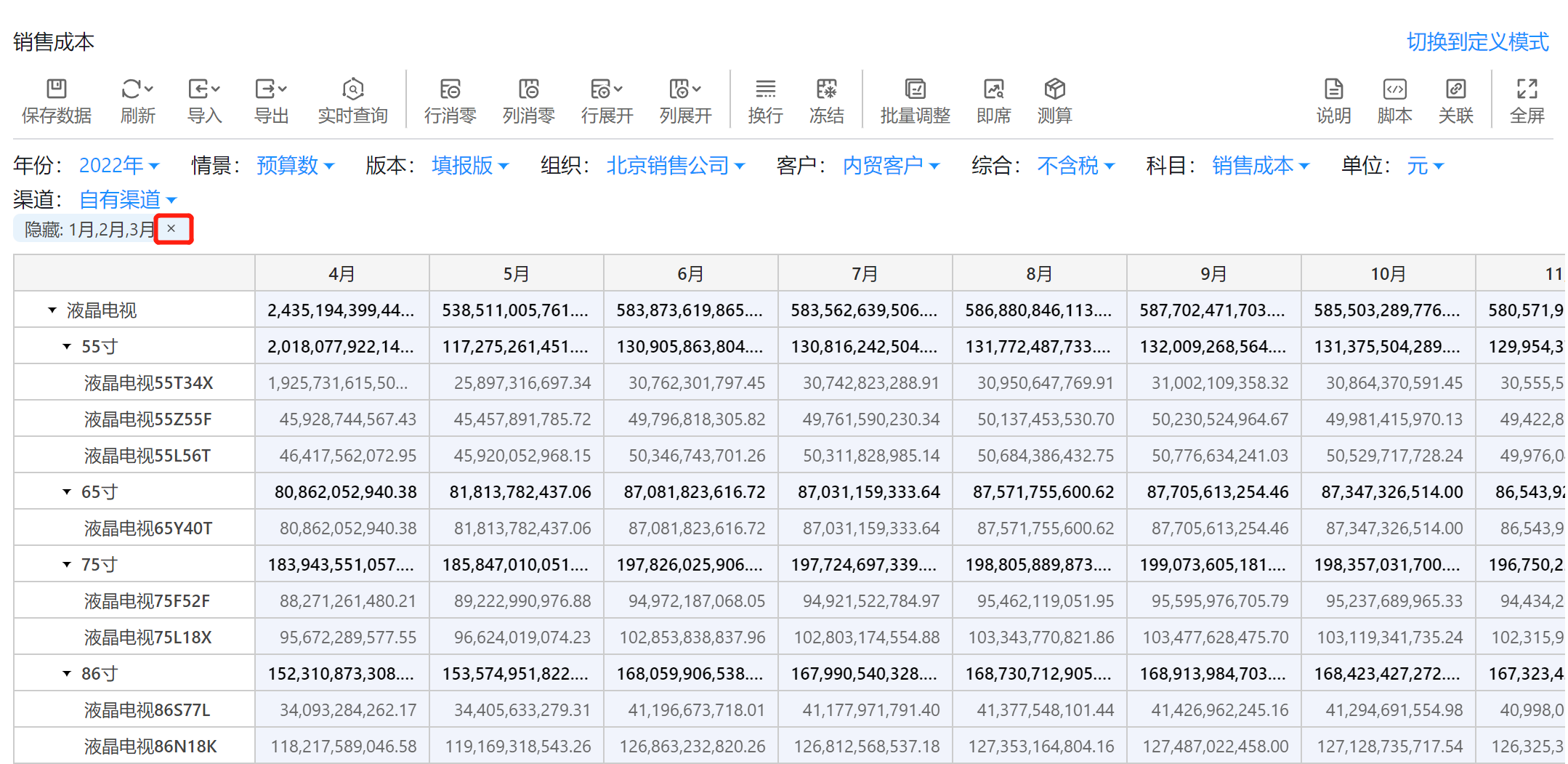
Task: Open the Batch Adjust (批量调整) tool
Action: tap(915, 89)
